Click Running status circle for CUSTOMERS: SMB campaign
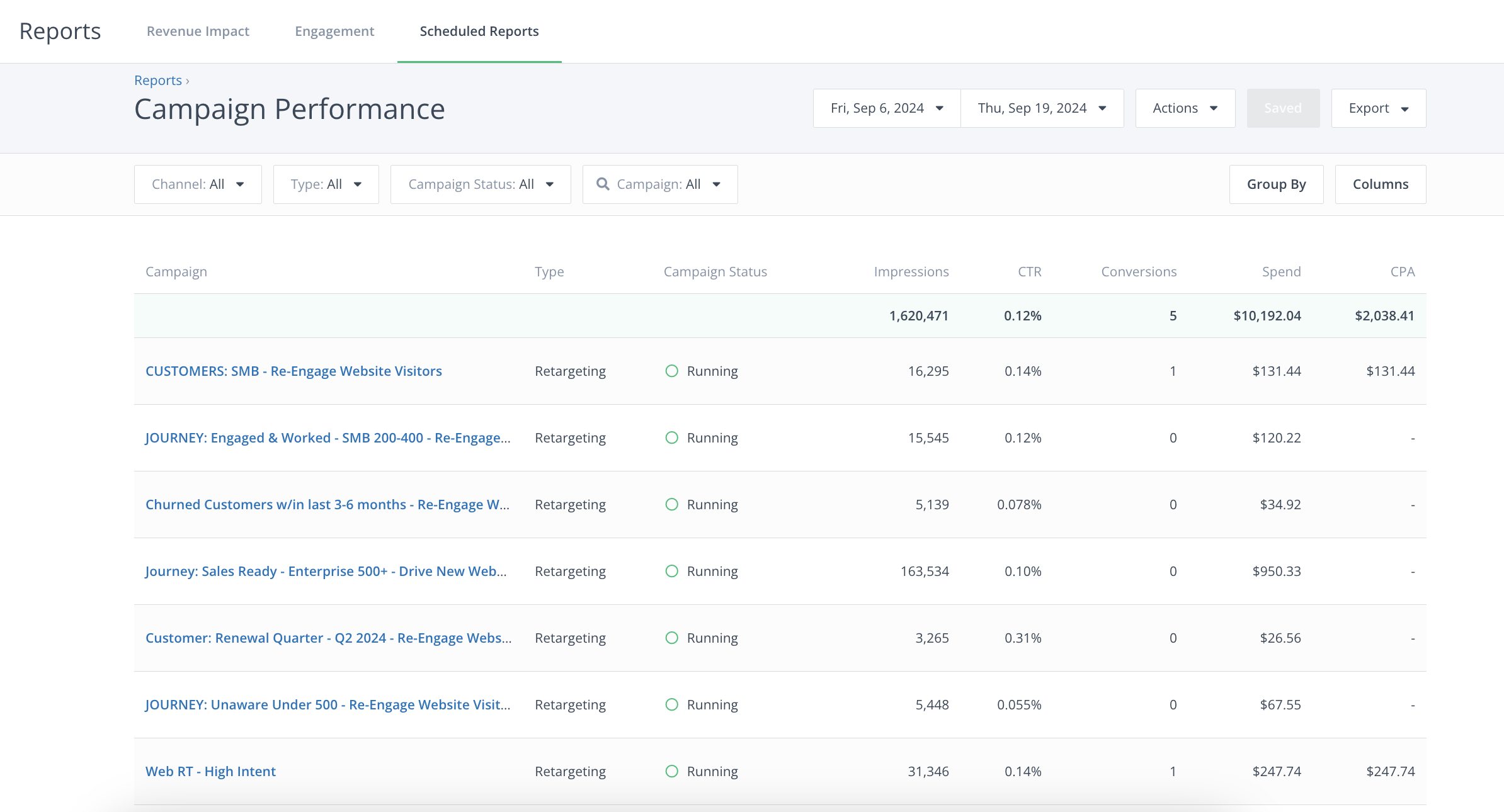The image size is (1504, 812). pyautogui.click(x=672, y=371)
